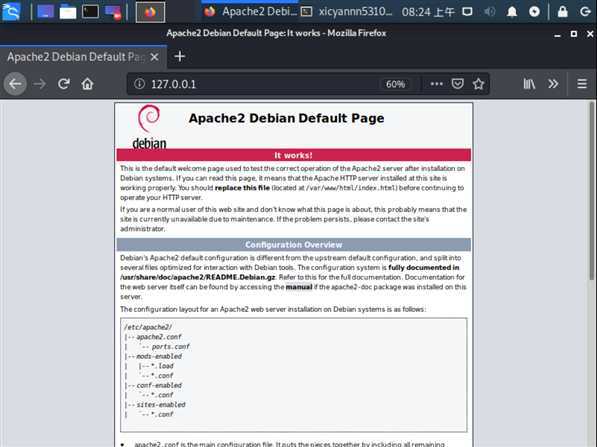Close the Apache2 Debian Default Page tab
The width and height of the screenshot is (597, 447).
[154, 57]
